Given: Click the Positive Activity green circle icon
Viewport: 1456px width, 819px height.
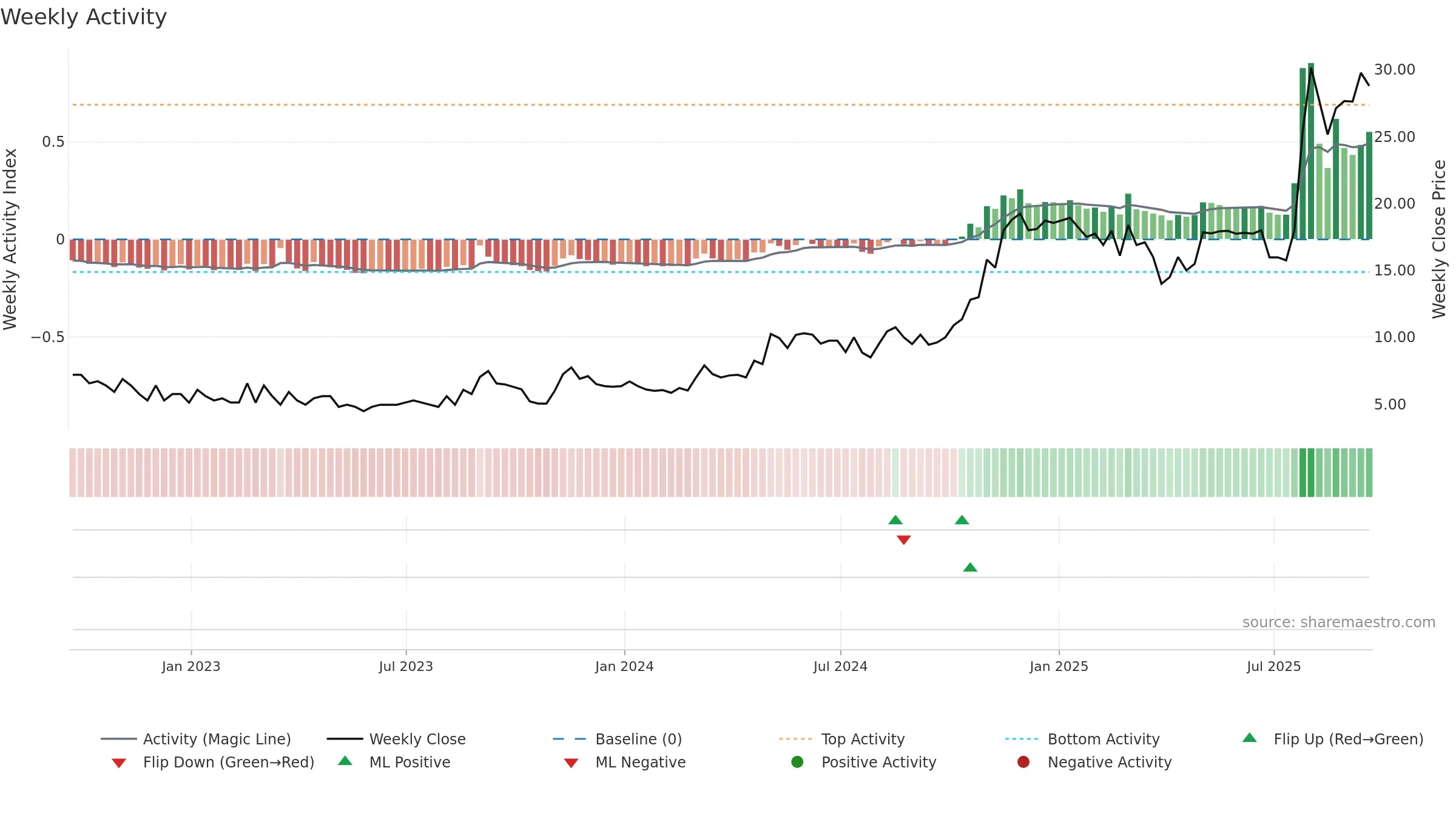Looking at the screenshot, I should 797,762.
